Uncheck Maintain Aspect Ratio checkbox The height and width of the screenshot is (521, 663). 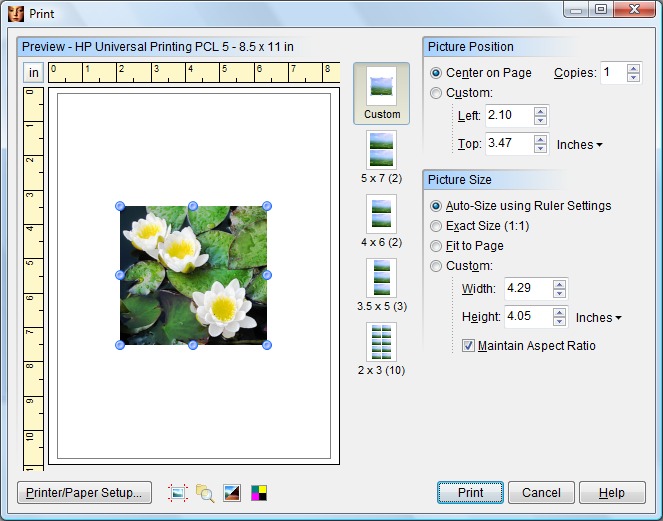[468, 346]
